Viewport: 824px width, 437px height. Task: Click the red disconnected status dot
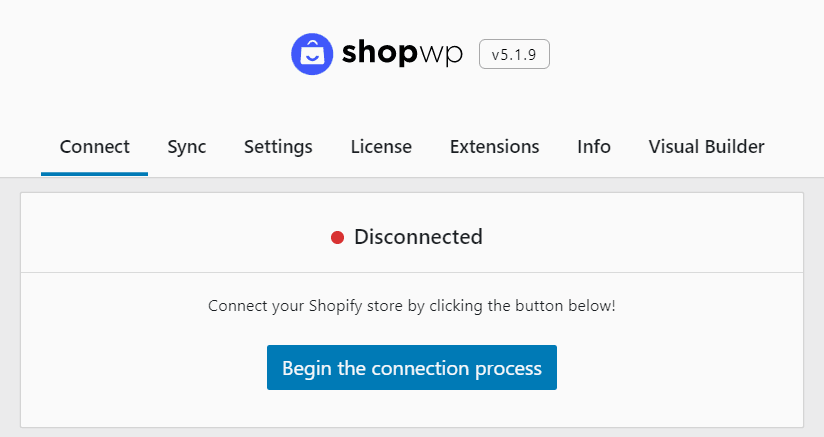337,238
